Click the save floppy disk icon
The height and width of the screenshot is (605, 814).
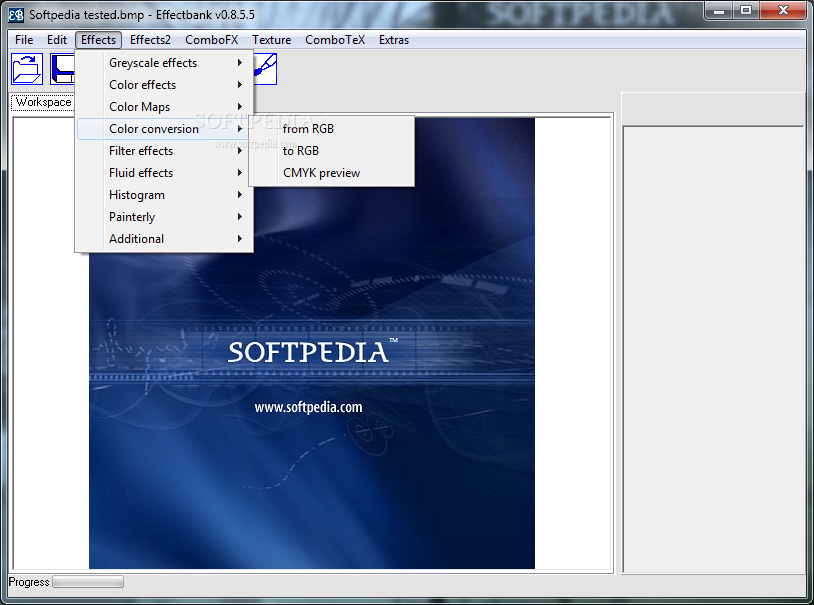point(62,69)
